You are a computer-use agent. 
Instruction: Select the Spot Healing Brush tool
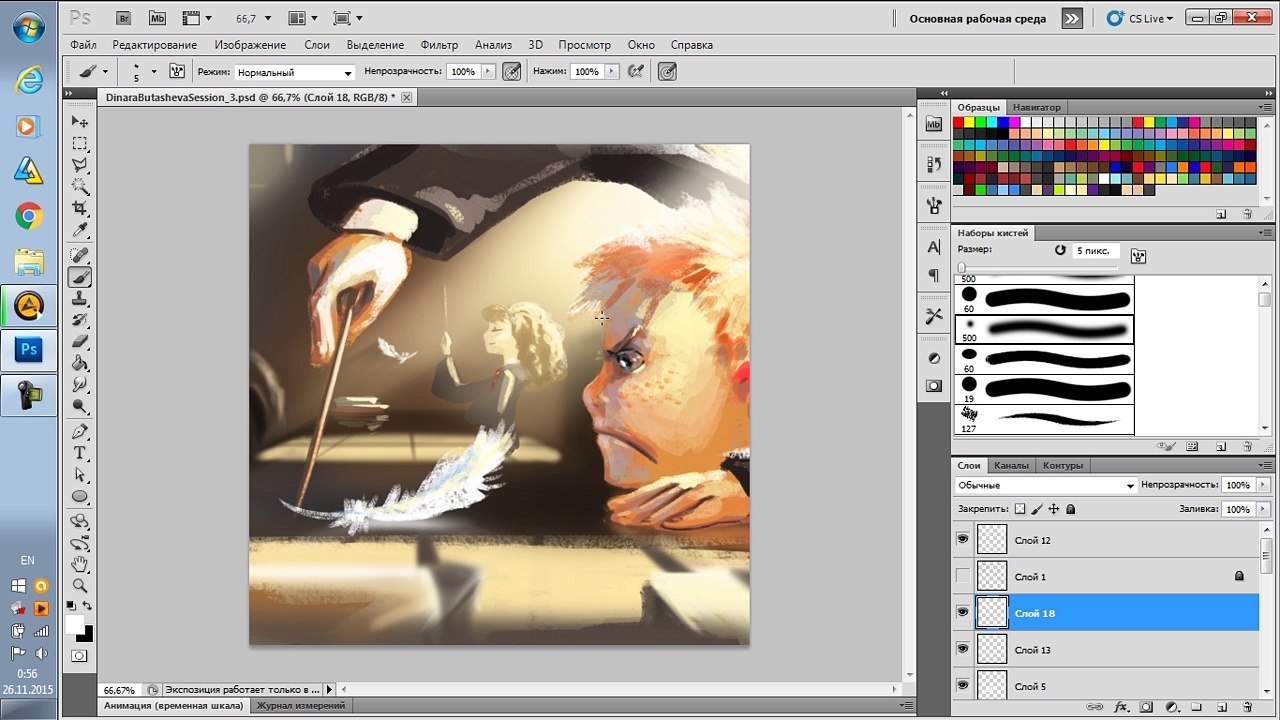tap(80, 255)
